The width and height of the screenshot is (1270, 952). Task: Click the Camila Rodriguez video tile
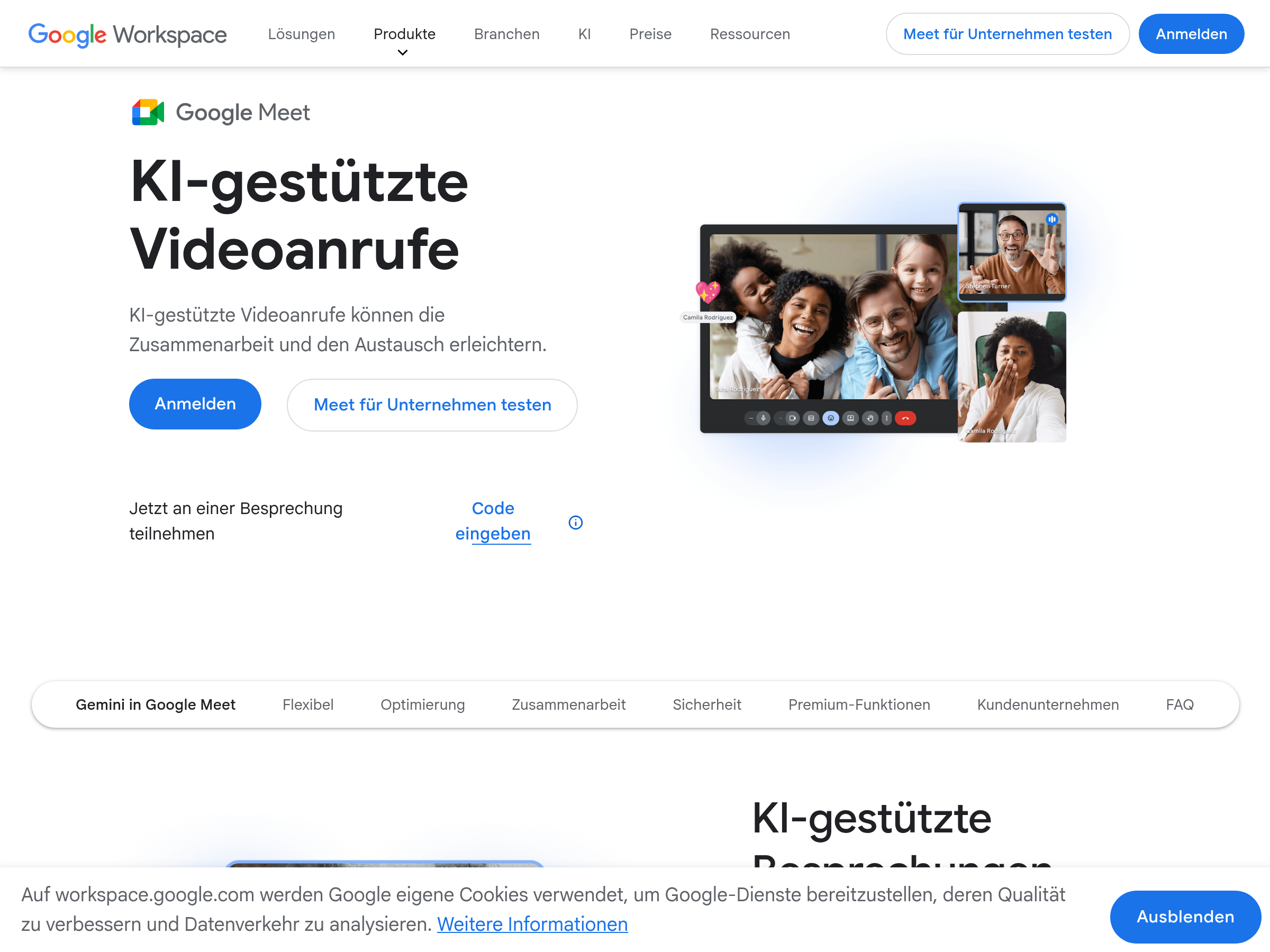(1012, 377)
